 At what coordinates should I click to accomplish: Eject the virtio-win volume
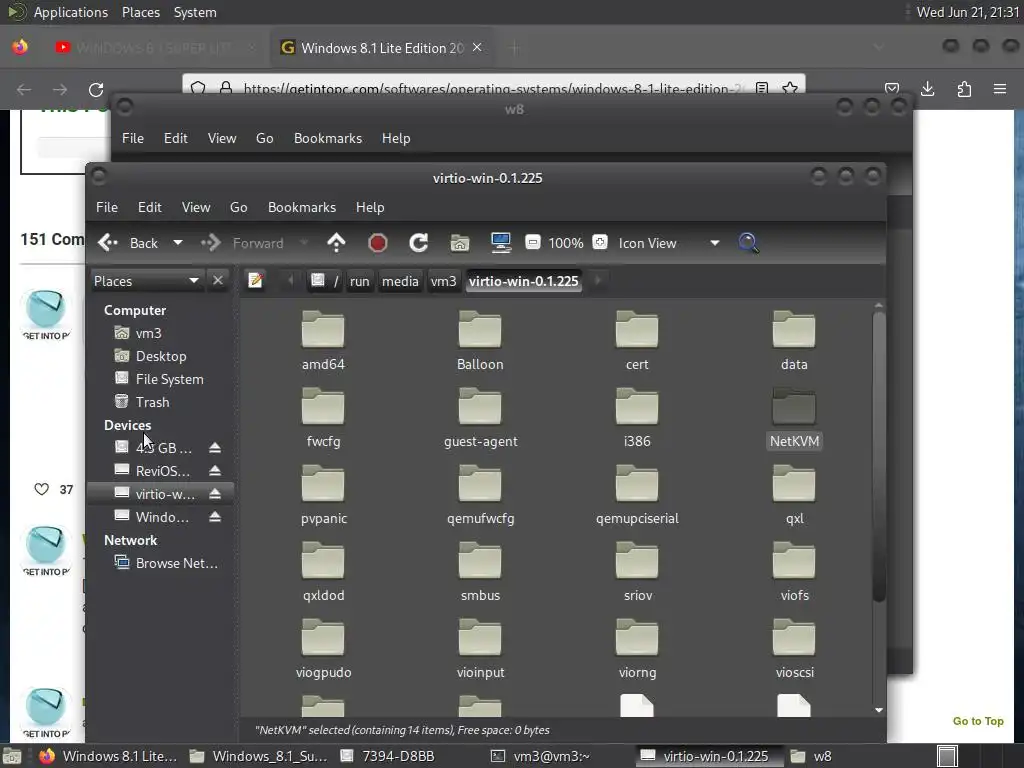[x=215, y=494]
